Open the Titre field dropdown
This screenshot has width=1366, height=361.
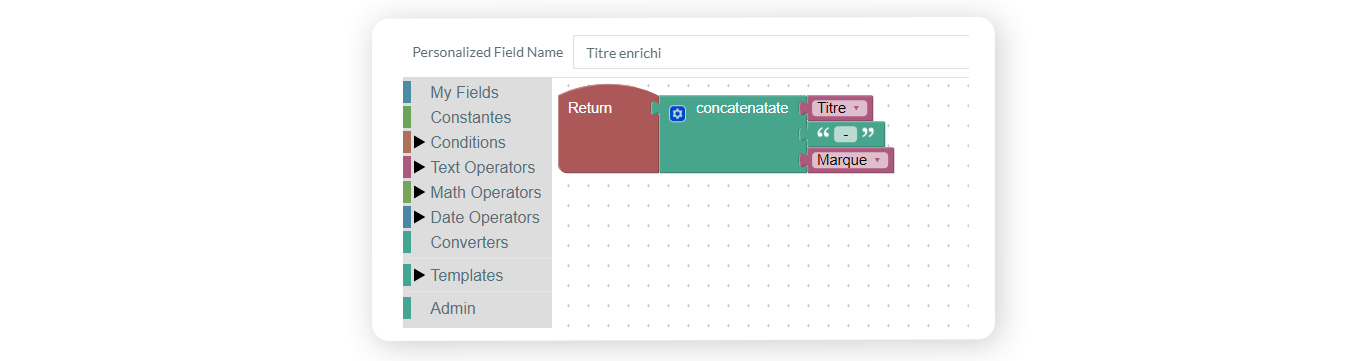coord(840,108)
